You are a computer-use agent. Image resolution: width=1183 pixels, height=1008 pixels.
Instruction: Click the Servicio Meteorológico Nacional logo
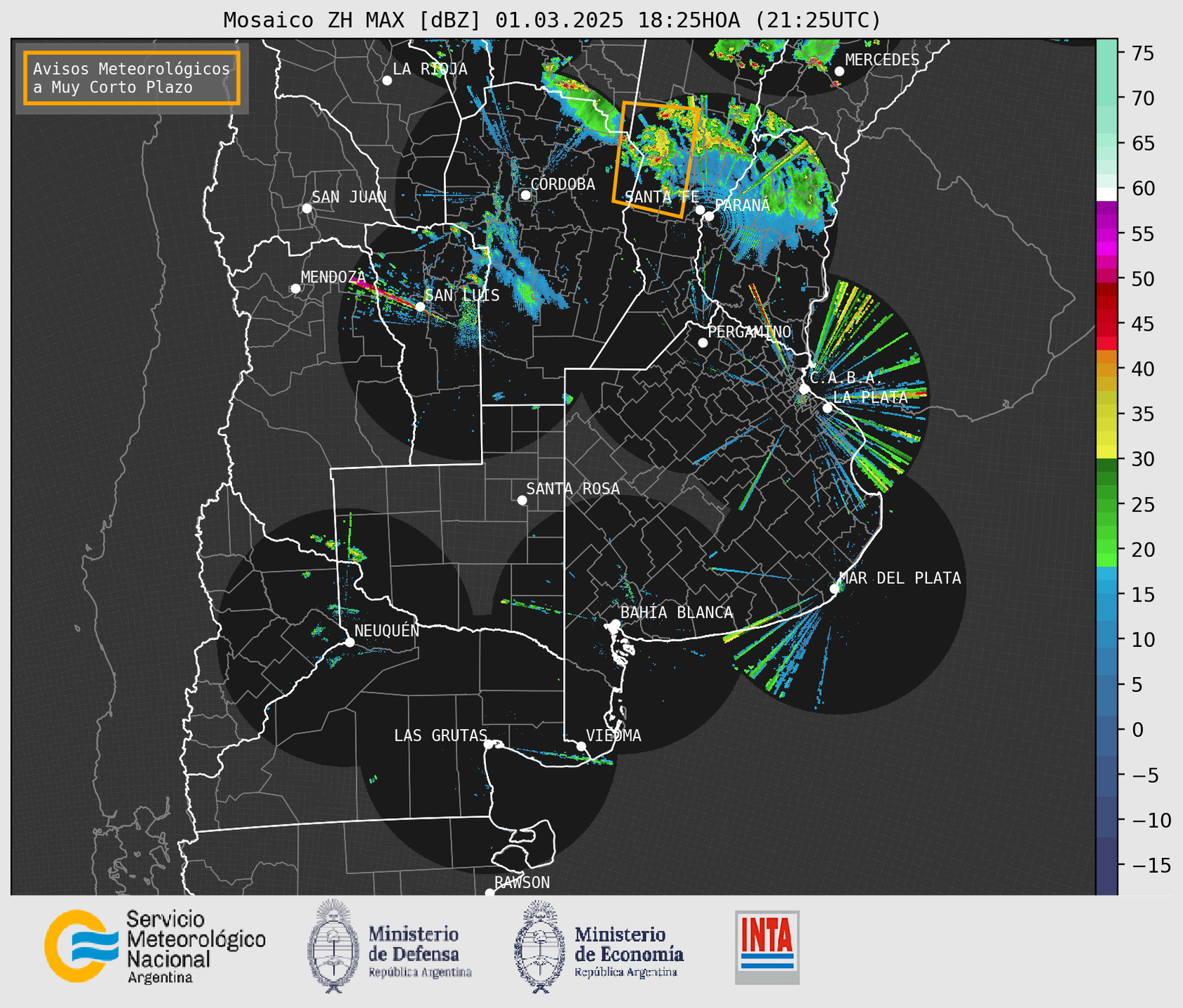pos(155,946)
